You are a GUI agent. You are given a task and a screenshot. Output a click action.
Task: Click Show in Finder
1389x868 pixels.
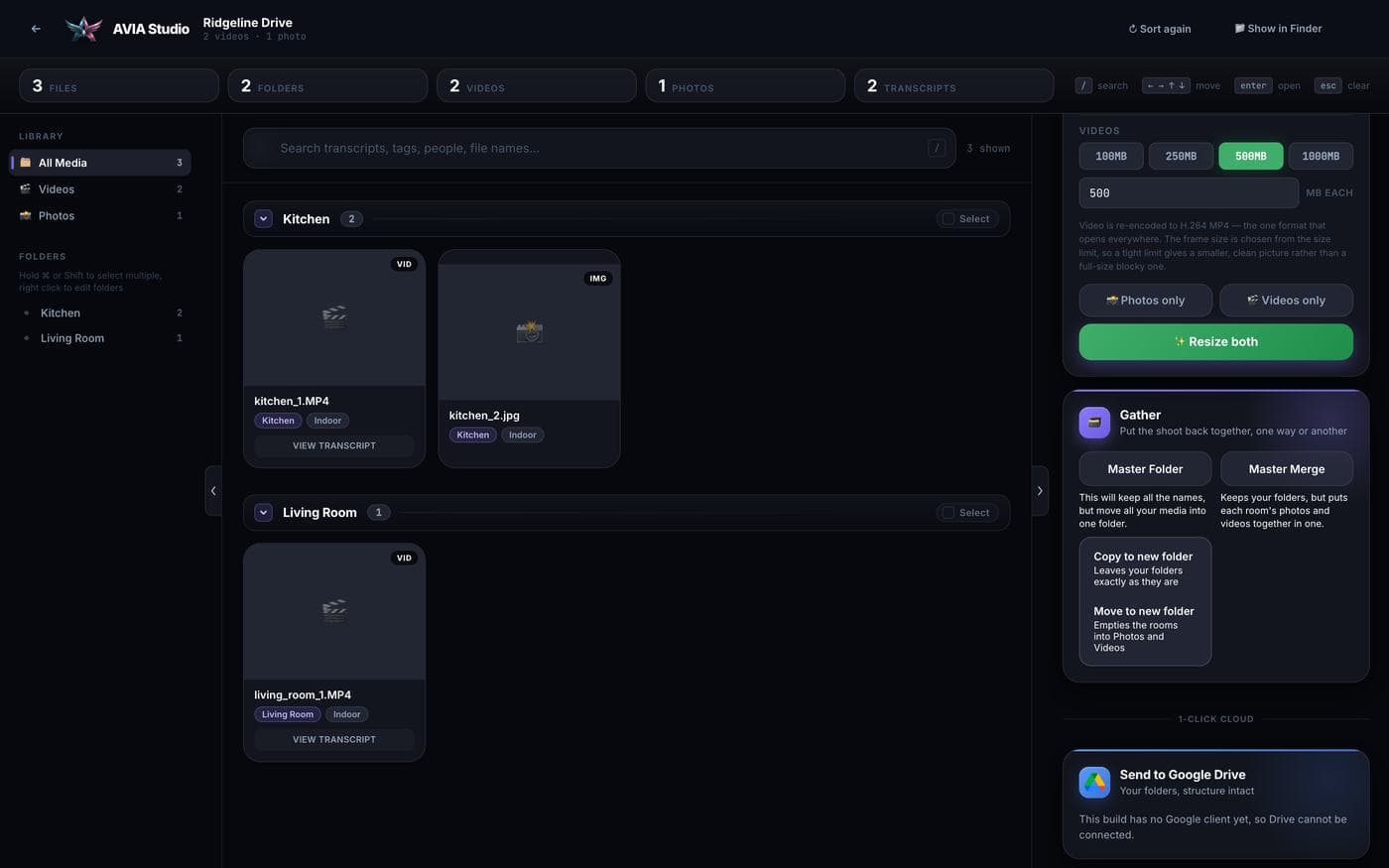pos(1278,29)
